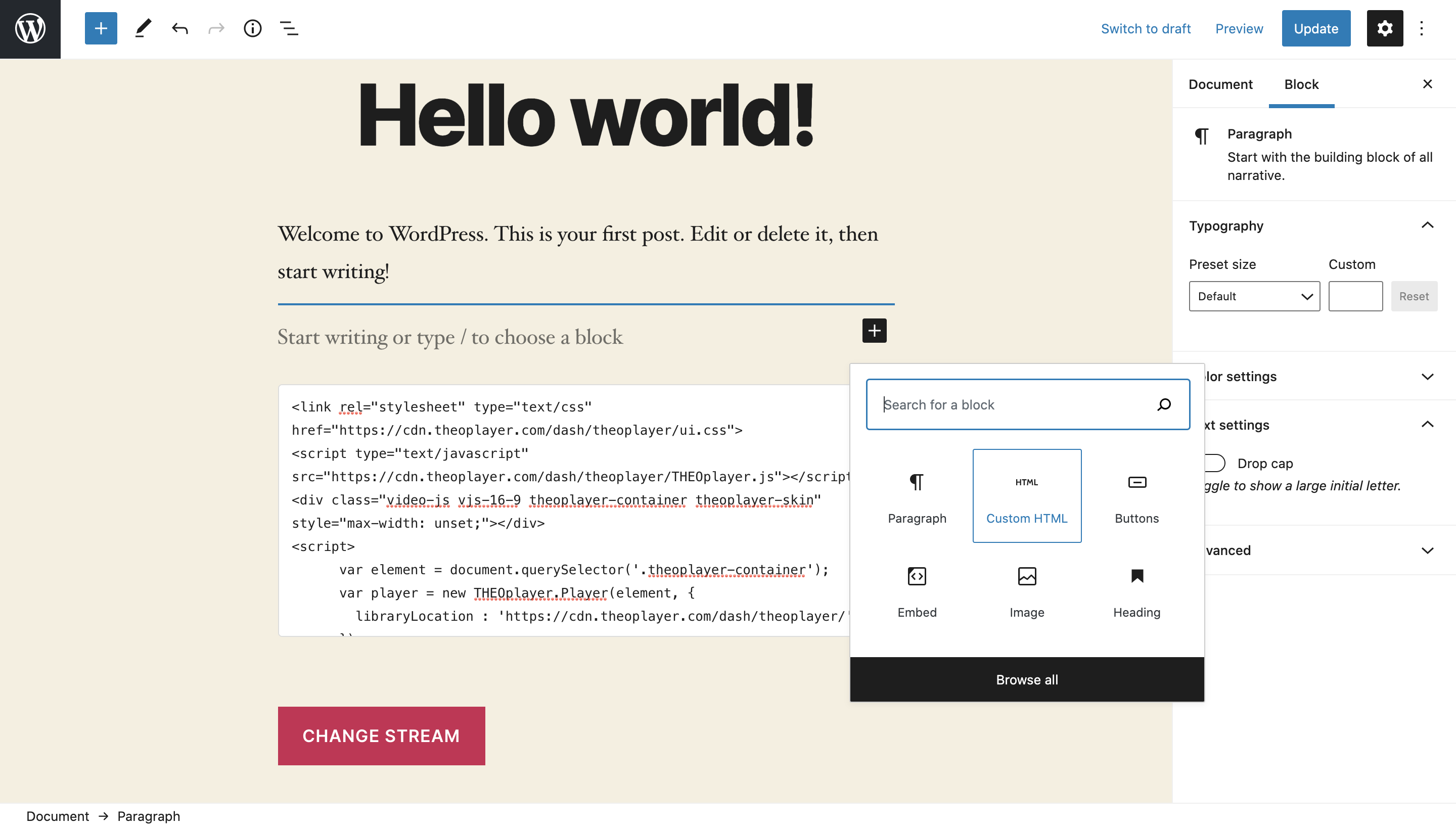Image resolution: width=1456 pixels, height=828 pixels.
Task: Click the empty paragraph placeholder text
Action: coord(450,337)
